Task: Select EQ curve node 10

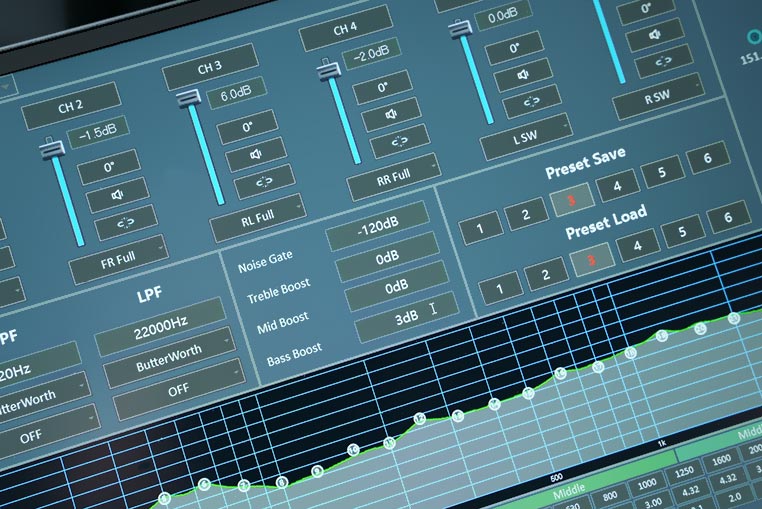Action: (x=353, y=450)
